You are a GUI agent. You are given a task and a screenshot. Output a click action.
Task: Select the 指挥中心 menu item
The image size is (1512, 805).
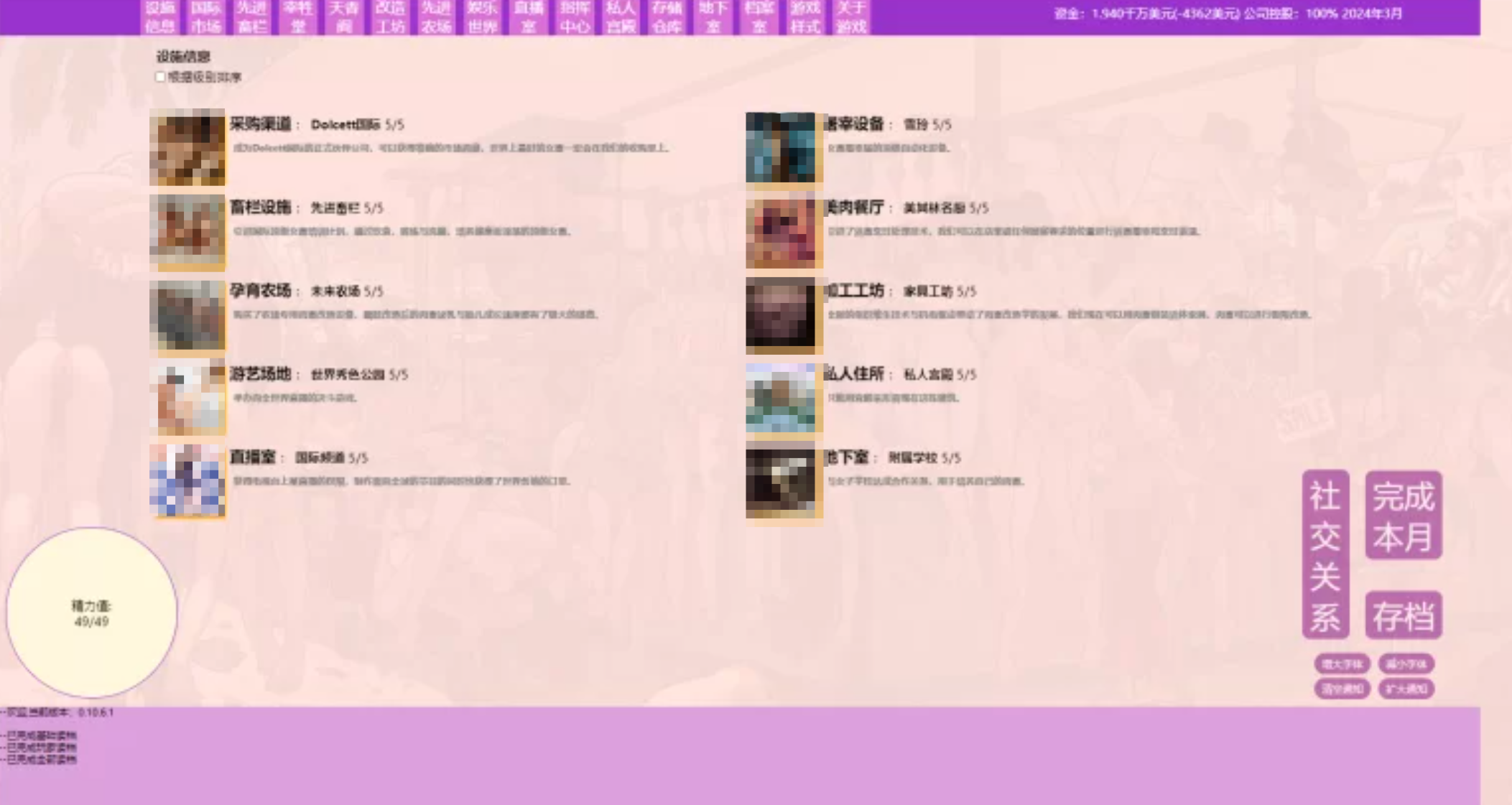tap(575, 17)
